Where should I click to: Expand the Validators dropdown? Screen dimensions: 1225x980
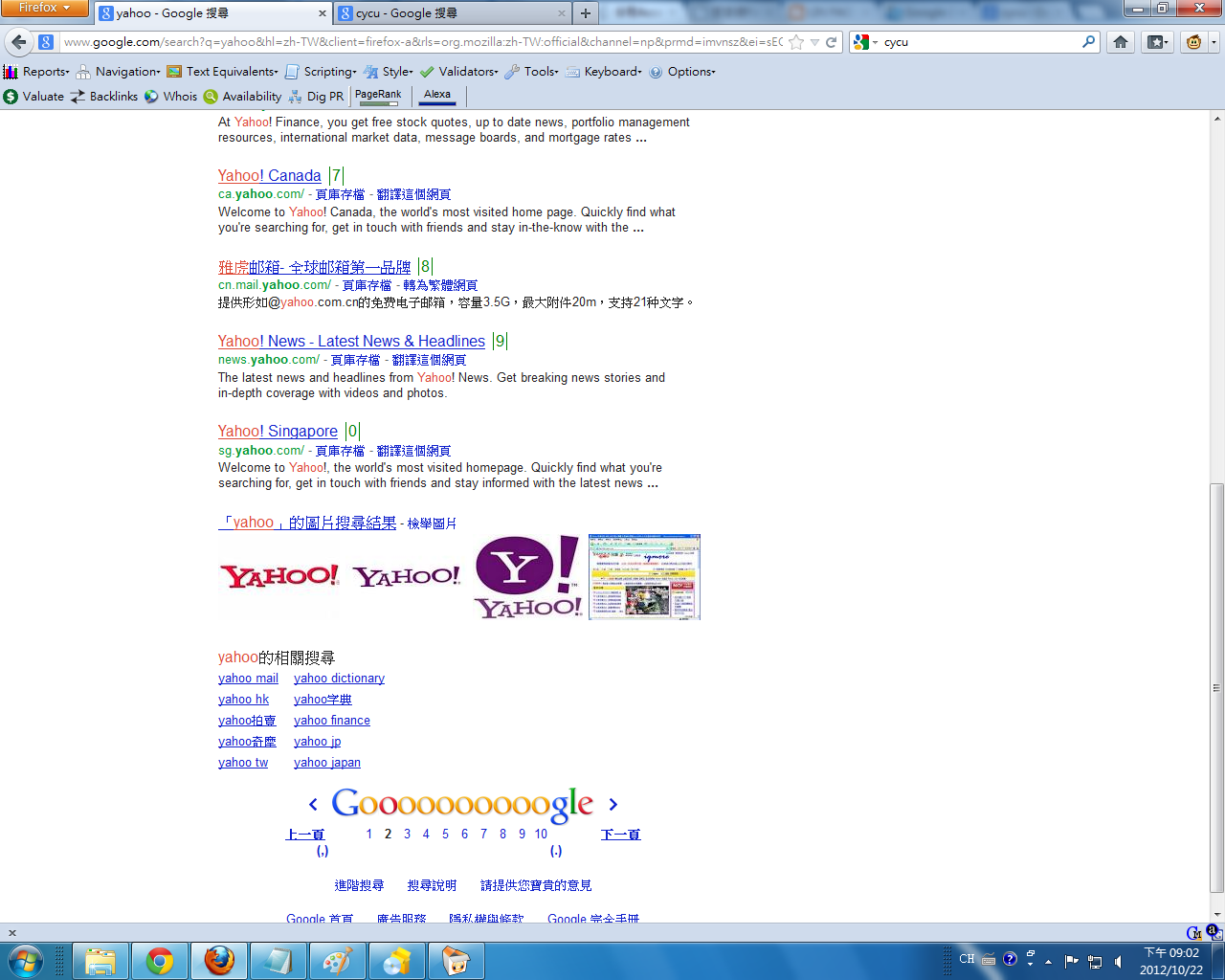(458, 72)
